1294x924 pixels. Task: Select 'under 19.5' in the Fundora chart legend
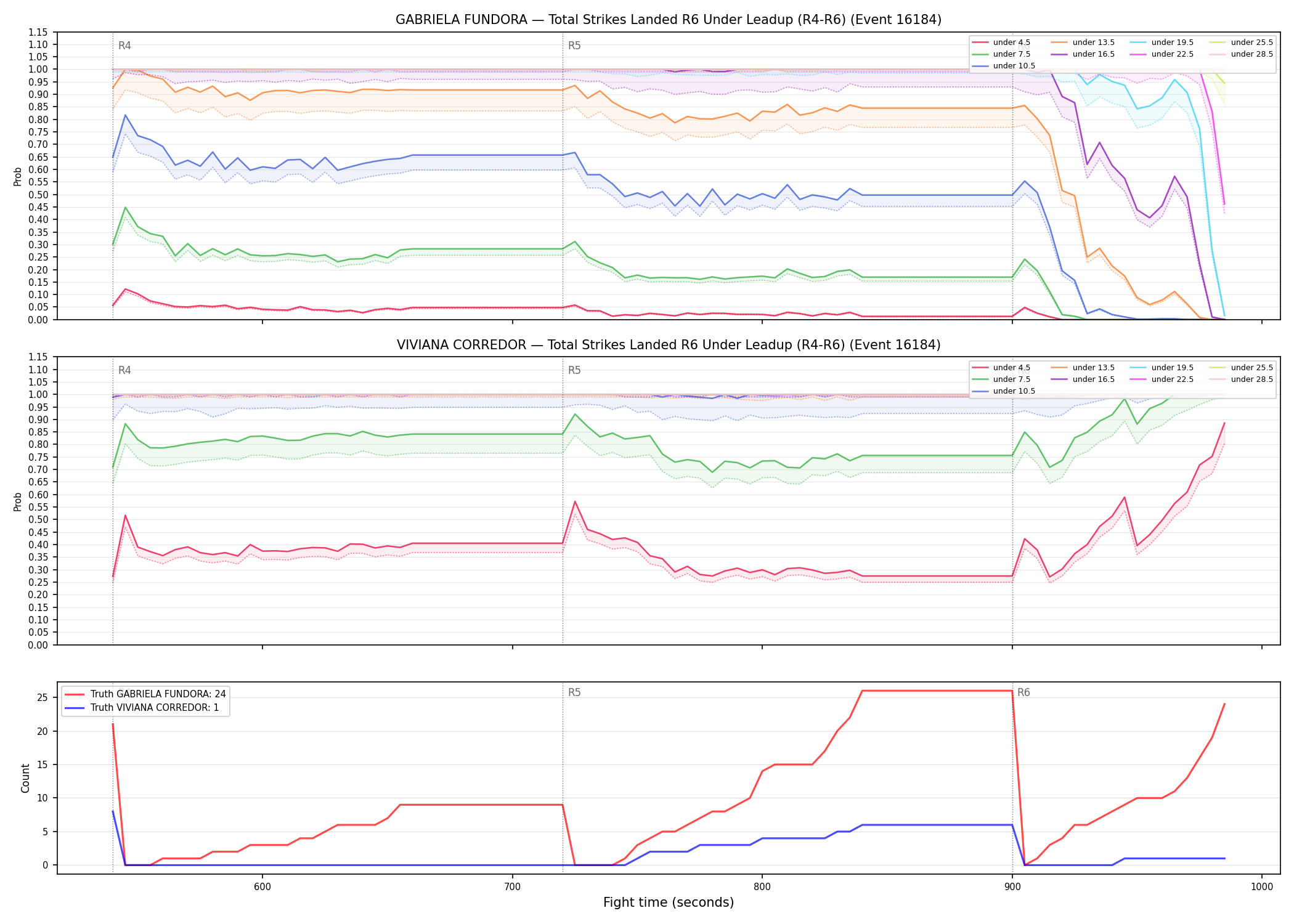pyautogui.click(x=1162, y=43)
